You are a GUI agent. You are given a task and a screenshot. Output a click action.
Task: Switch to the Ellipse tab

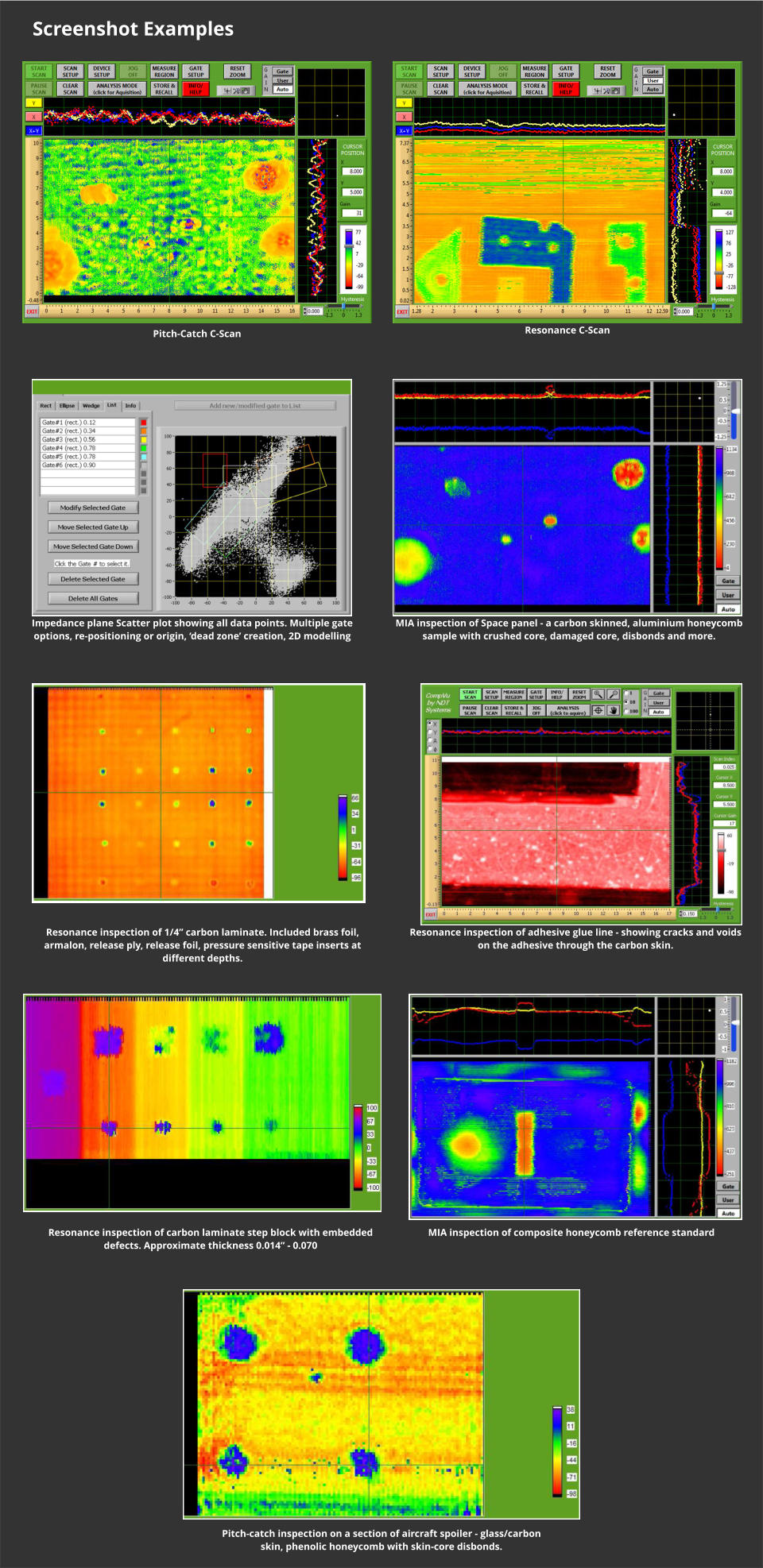coord(67,405)
